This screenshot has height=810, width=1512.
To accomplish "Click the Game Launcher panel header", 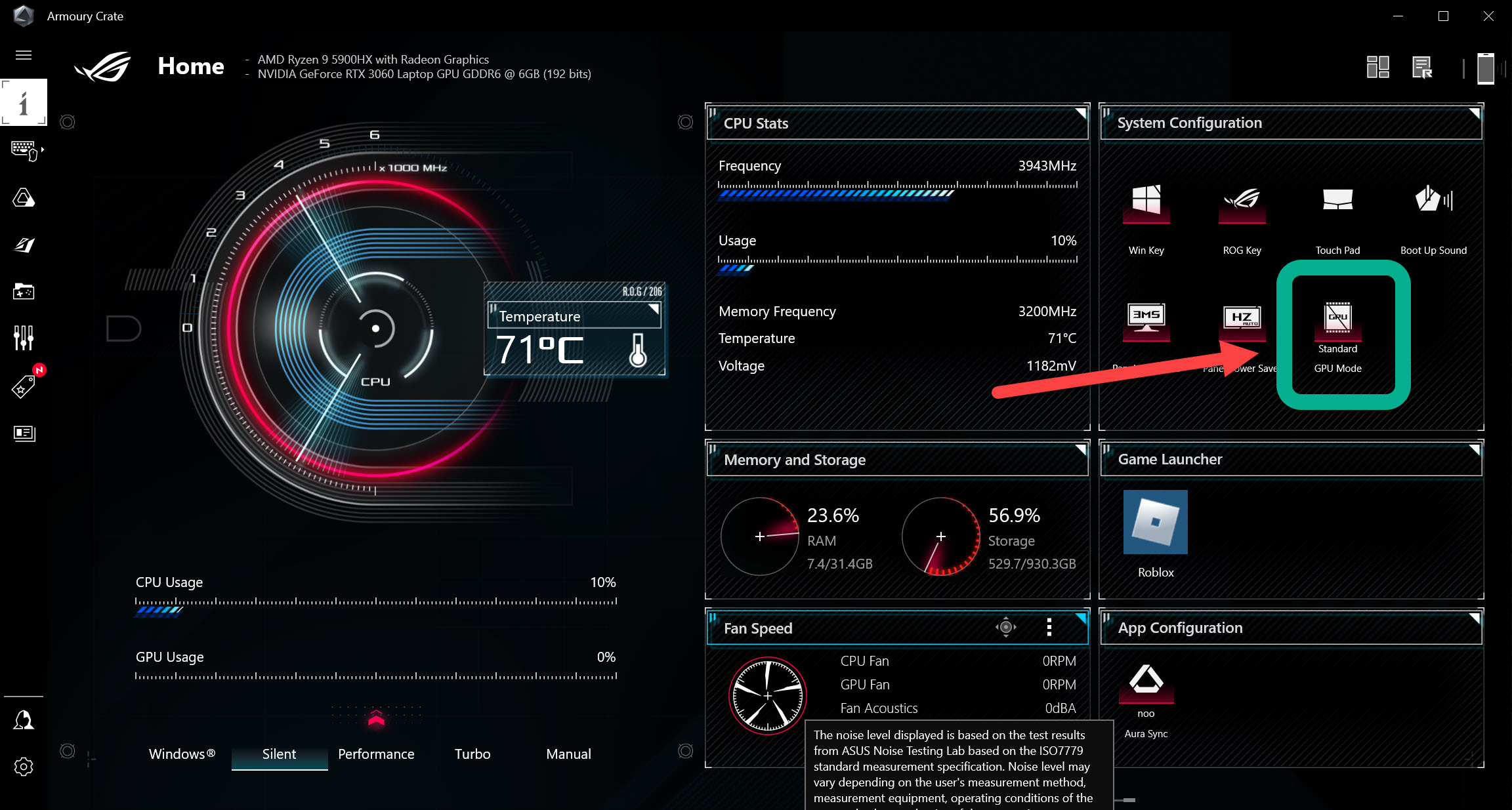I will coord(1291,460).
